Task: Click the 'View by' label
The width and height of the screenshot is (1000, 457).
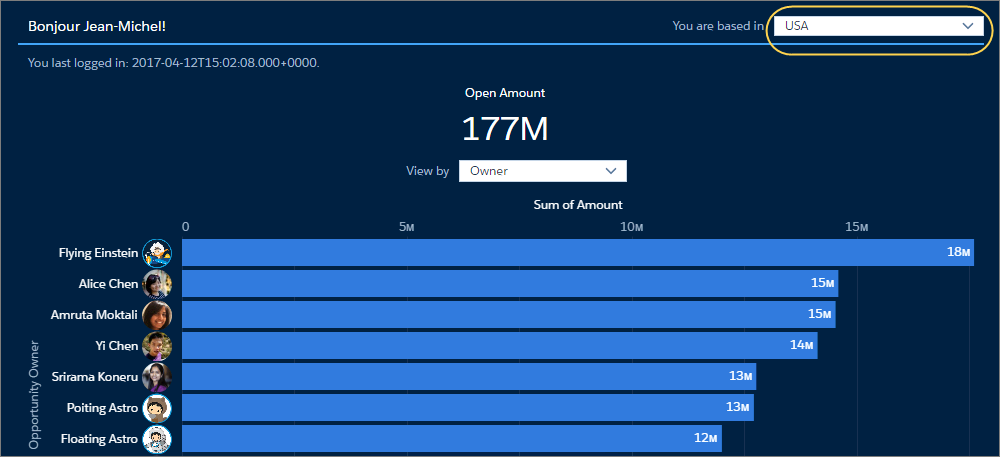Action: click(428, 171)
